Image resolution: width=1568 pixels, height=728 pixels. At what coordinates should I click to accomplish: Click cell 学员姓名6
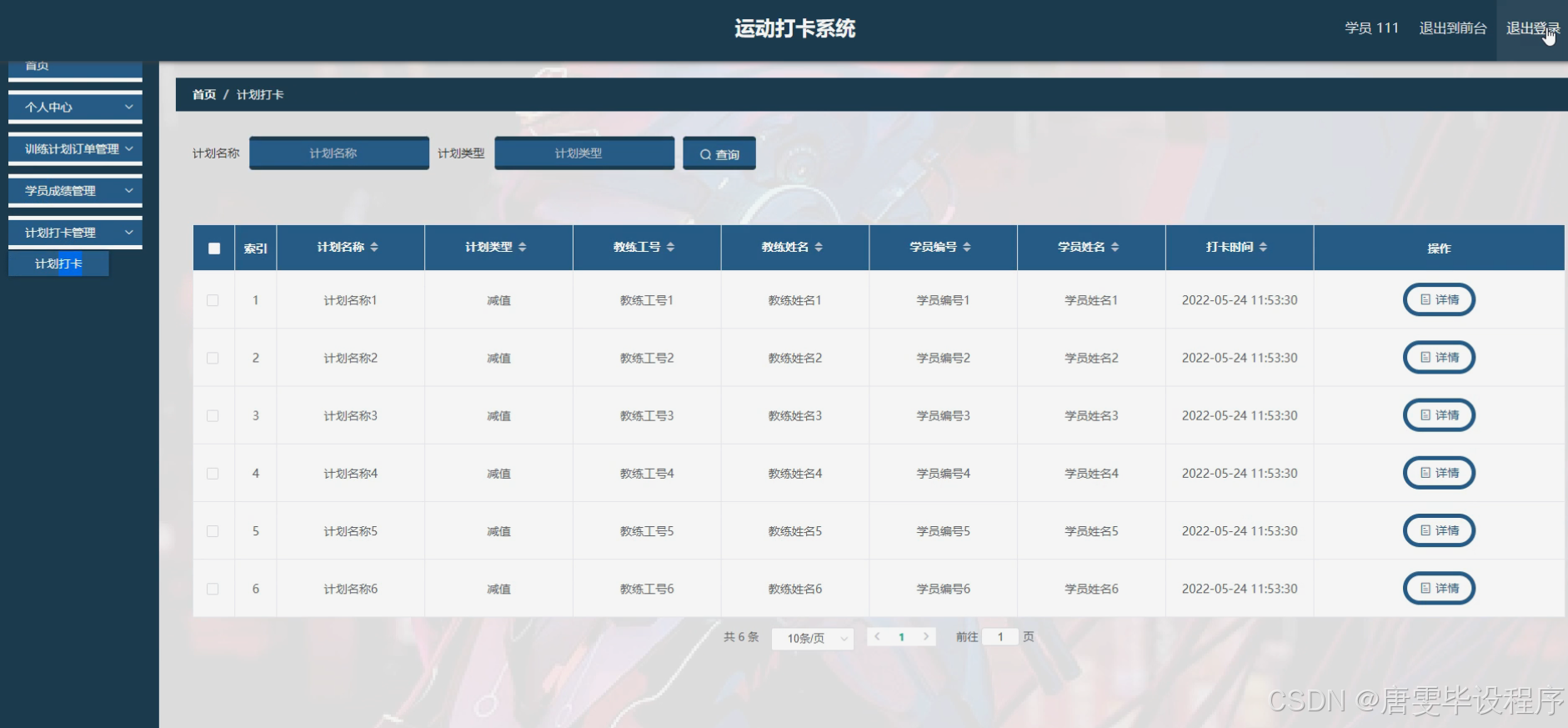point(1091,589)
